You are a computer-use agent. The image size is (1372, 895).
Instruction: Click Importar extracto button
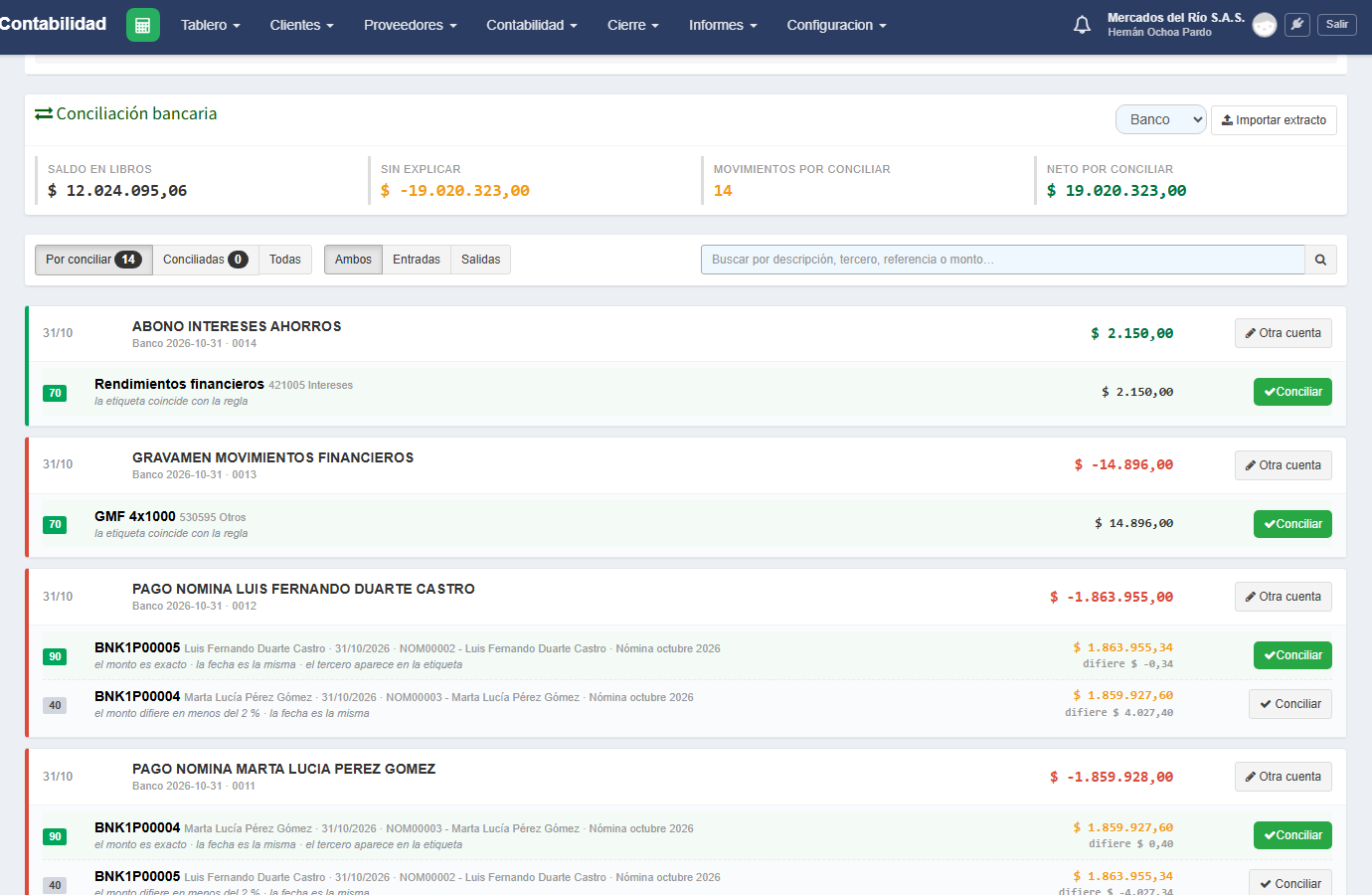[x=1274, y=120]
